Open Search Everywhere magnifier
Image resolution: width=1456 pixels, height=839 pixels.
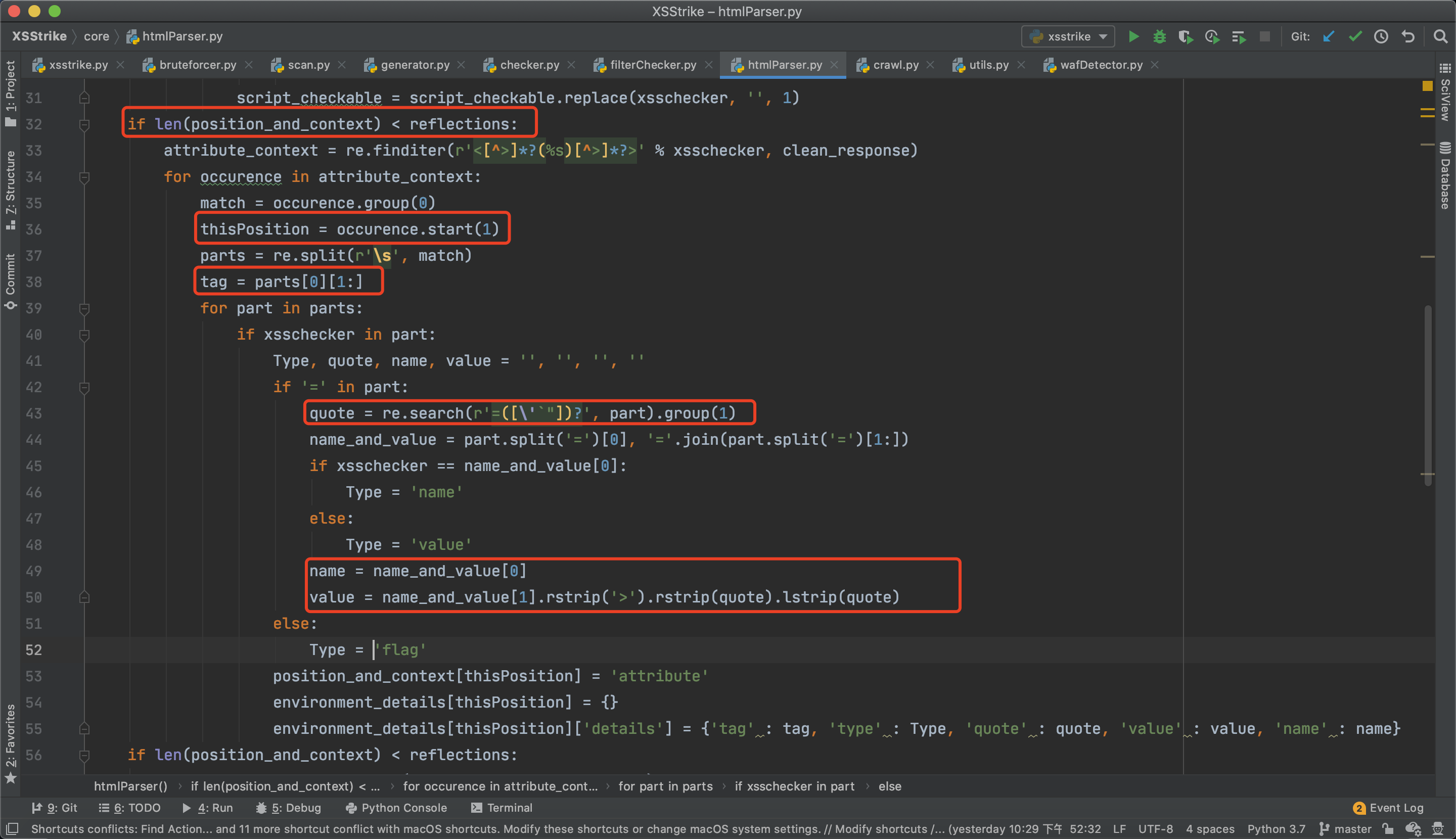click(x=1440, y=36)
